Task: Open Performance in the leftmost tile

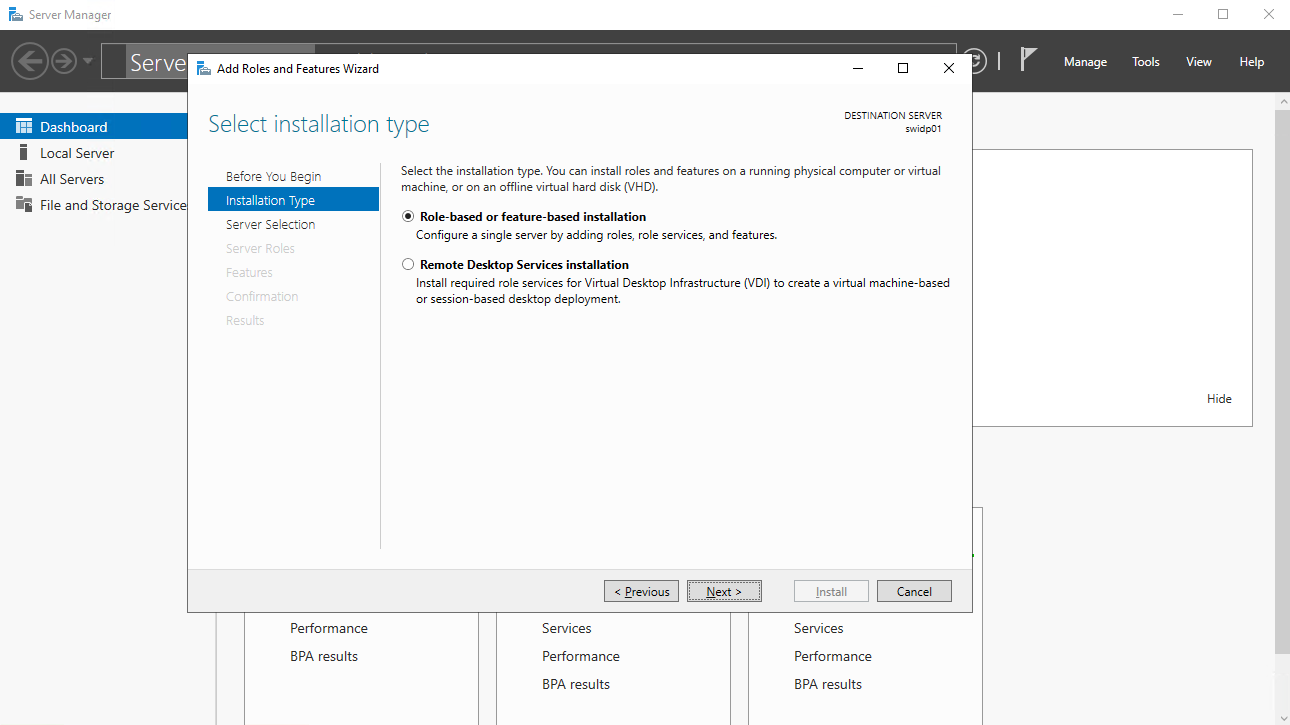Action: click(x=329, y=629)
